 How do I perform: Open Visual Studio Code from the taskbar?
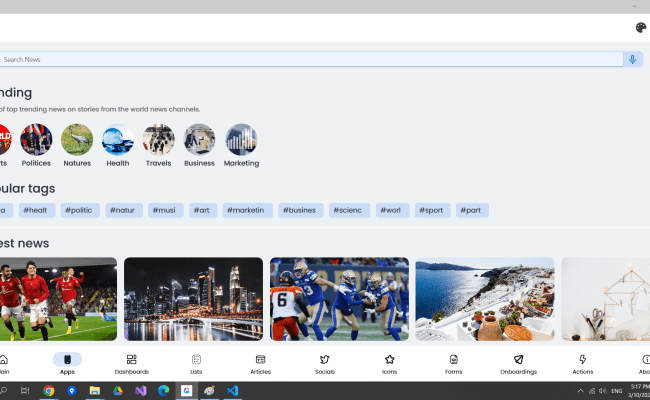233,390
